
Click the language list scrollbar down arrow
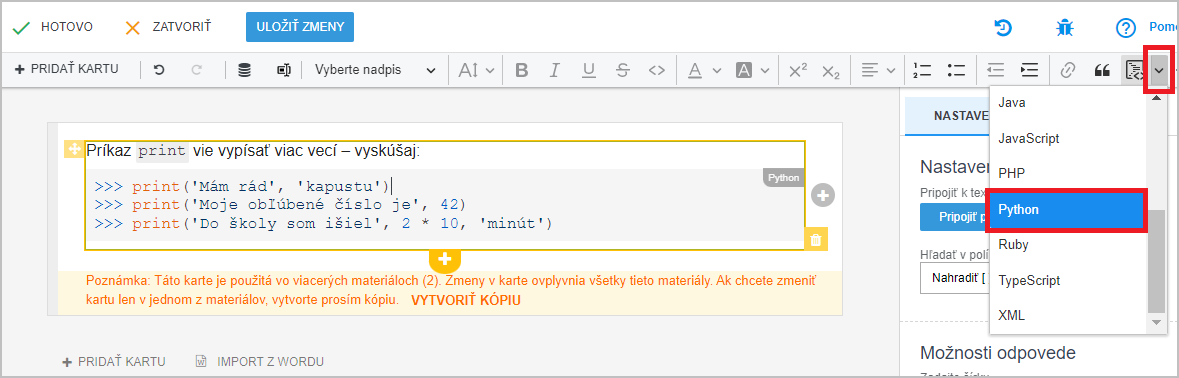tap(1156, 322)
